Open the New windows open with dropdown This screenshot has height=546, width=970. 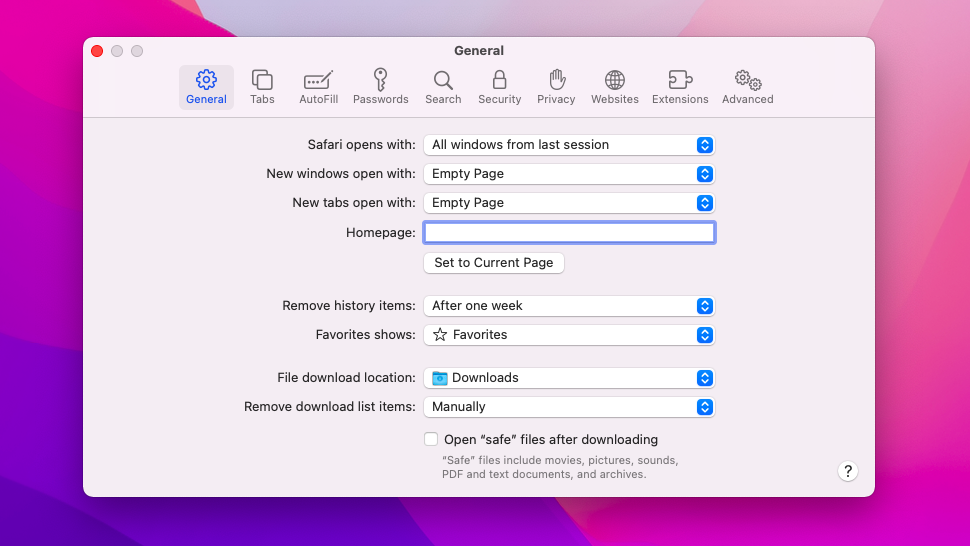tap(569, 174)
